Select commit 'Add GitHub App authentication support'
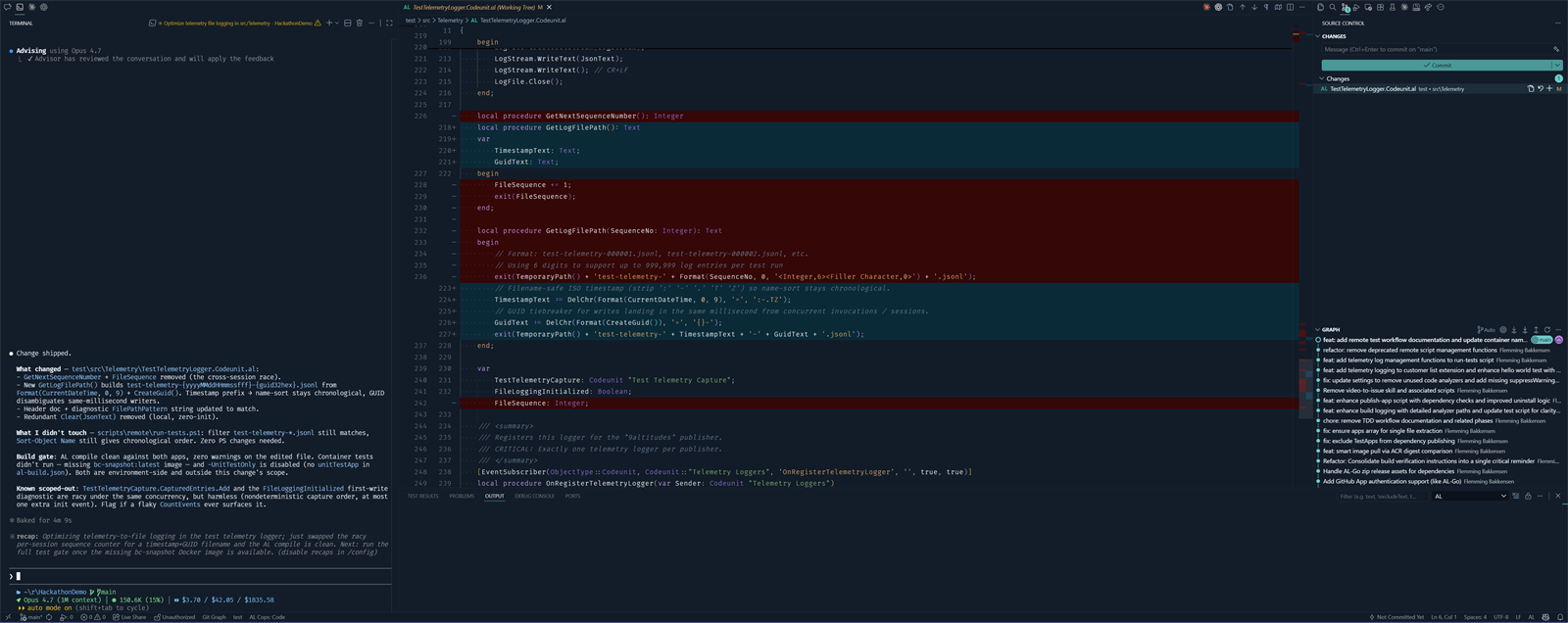The width and height of the screenshot is (1568, 623). (1392, 481)
